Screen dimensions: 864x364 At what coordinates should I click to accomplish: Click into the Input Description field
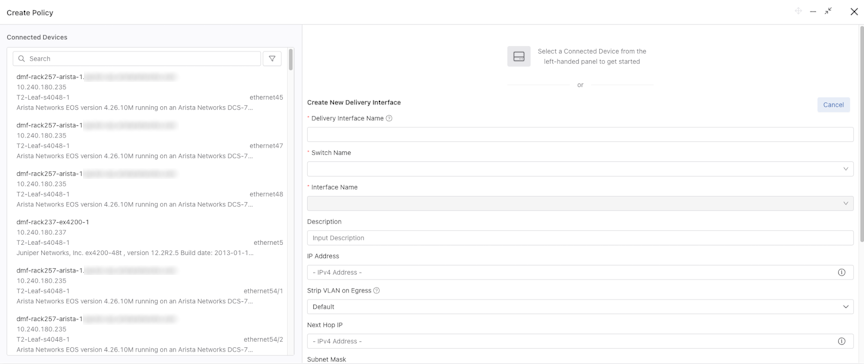pos(580,238)
